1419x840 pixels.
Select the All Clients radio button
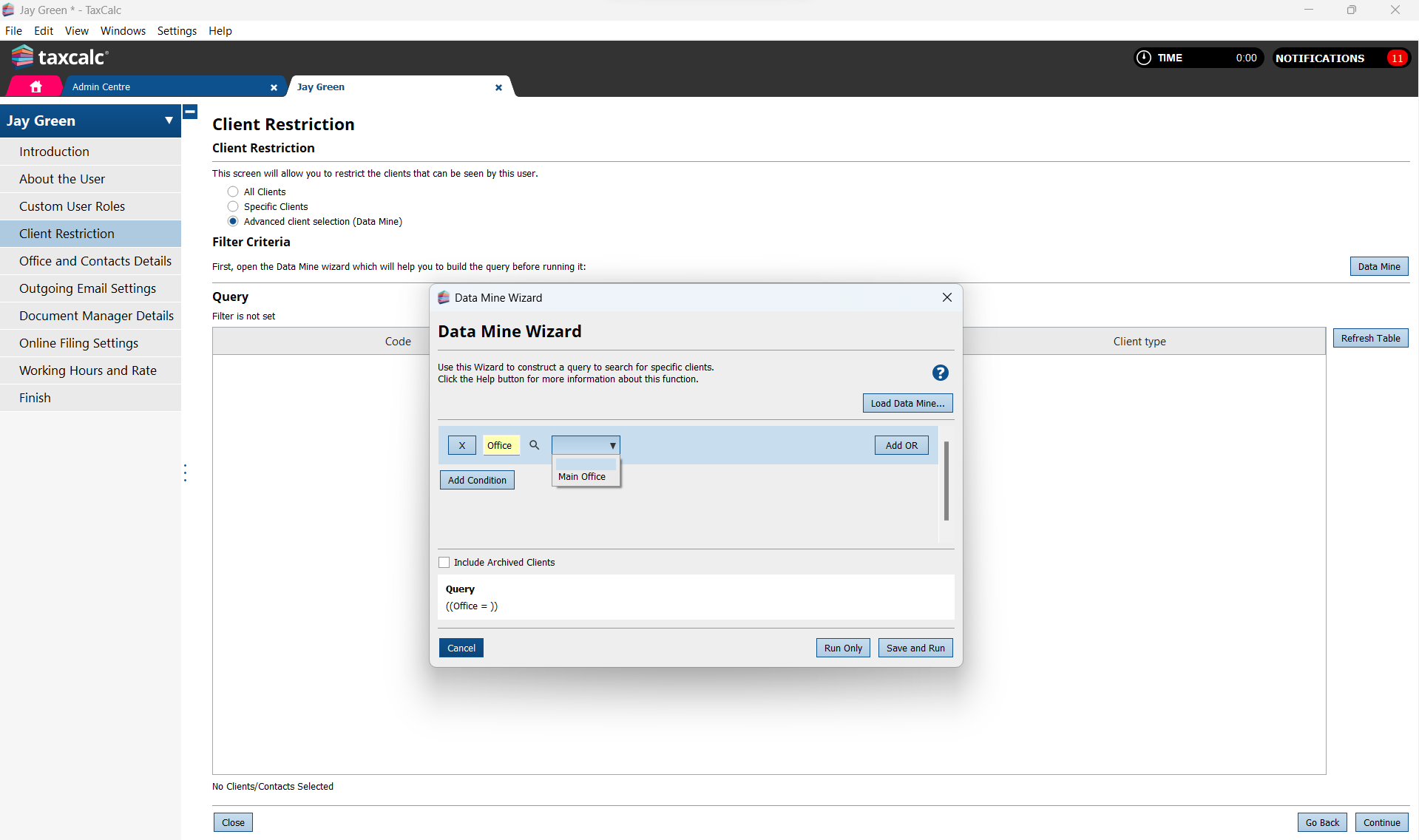(233, 192)
